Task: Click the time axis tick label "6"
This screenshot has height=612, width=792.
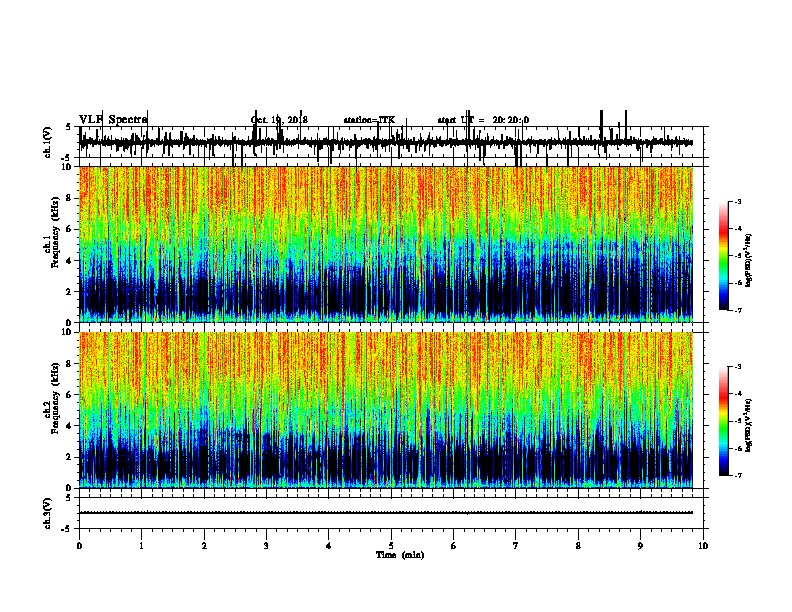Action: pyautogui.click(x=454, y=546)
